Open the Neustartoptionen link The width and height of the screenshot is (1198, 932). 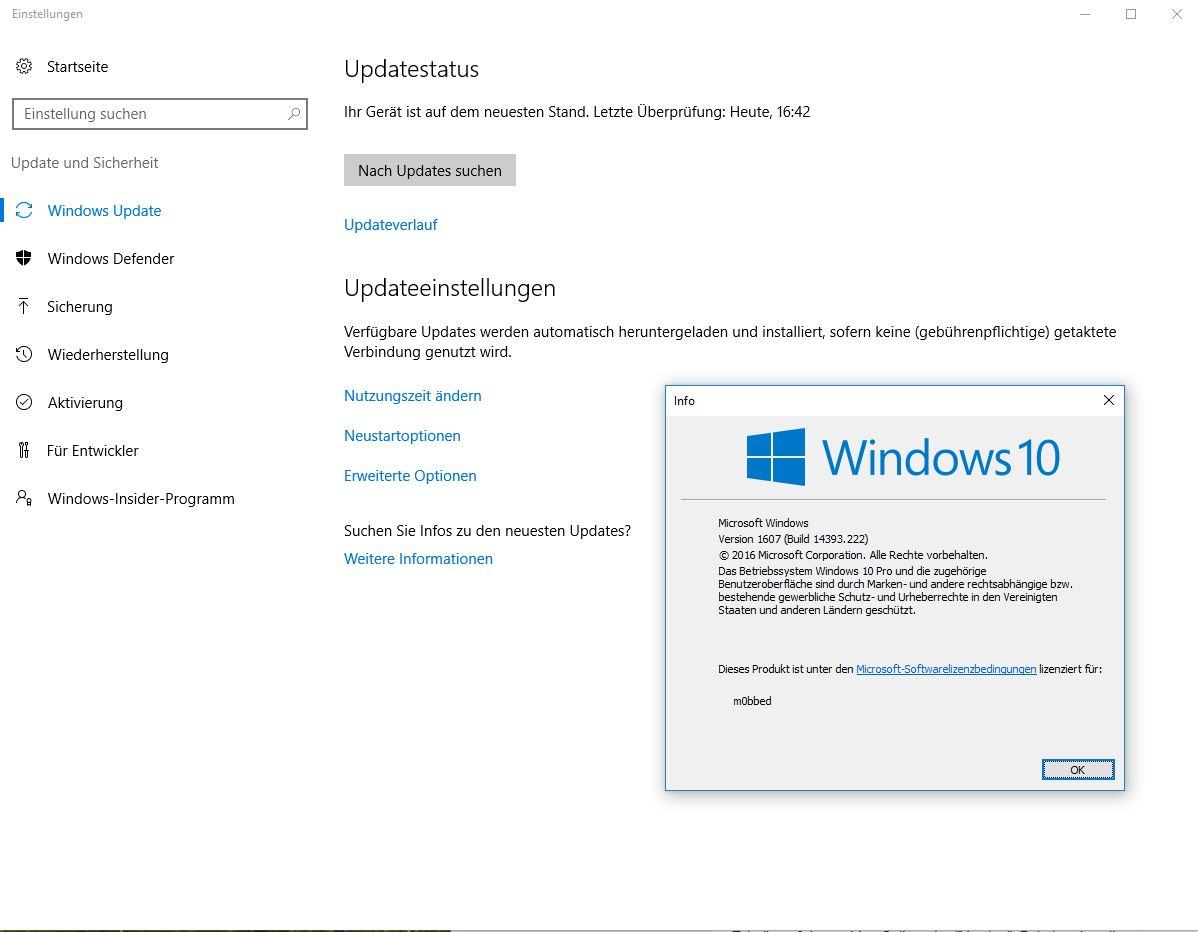[x=402, y=435]
